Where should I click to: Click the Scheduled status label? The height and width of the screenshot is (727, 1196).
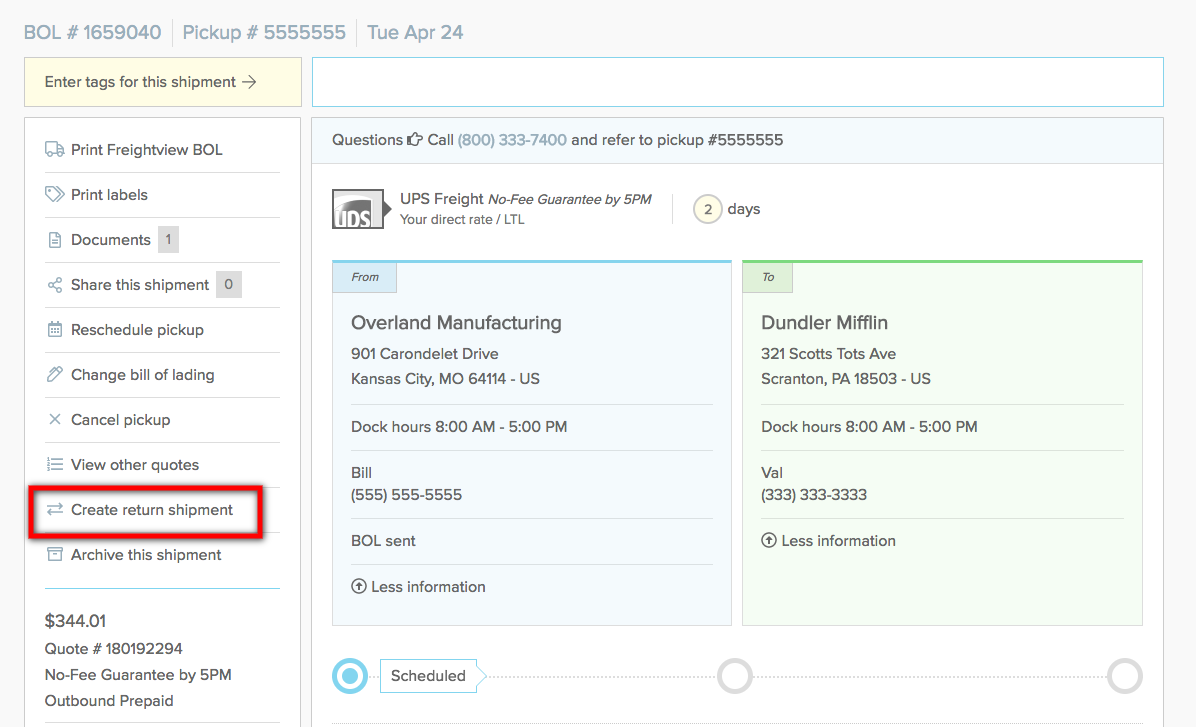point(429,676)
